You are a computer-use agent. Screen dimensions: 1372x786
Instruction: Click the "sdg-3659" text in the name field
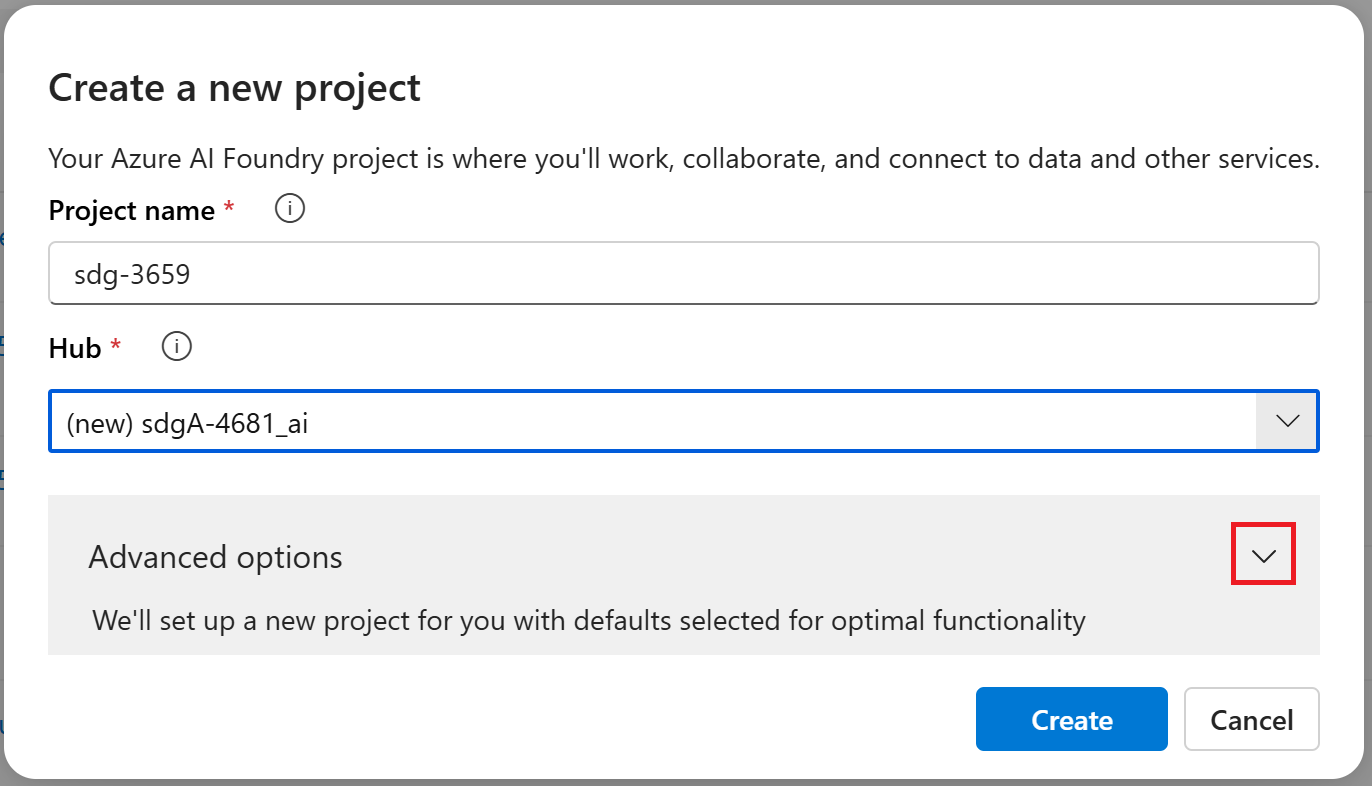132,273
